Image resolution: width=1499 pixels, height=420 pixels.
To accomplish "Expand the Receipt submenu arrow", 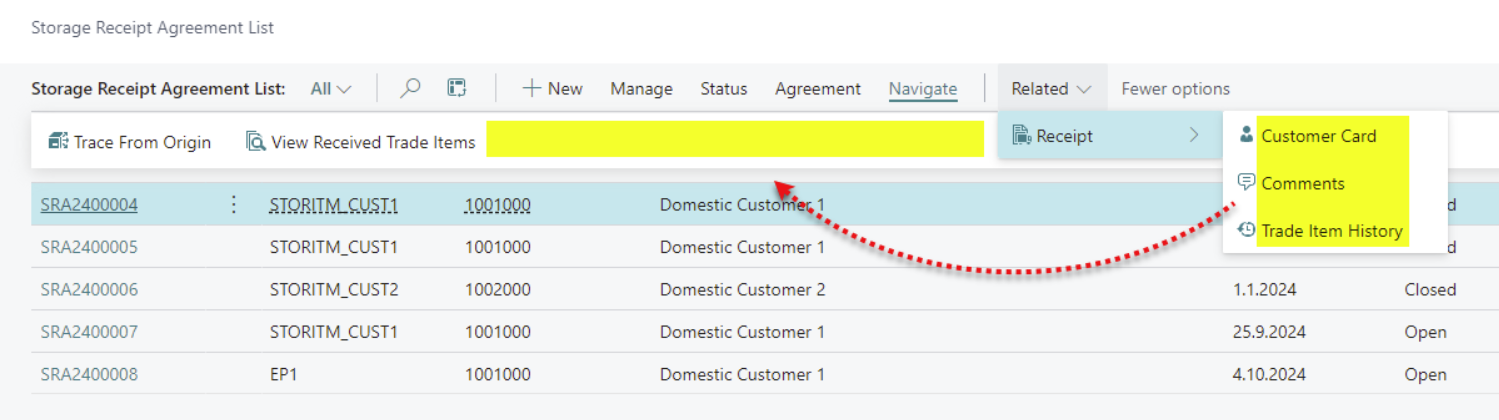I will click(1194, 135).
